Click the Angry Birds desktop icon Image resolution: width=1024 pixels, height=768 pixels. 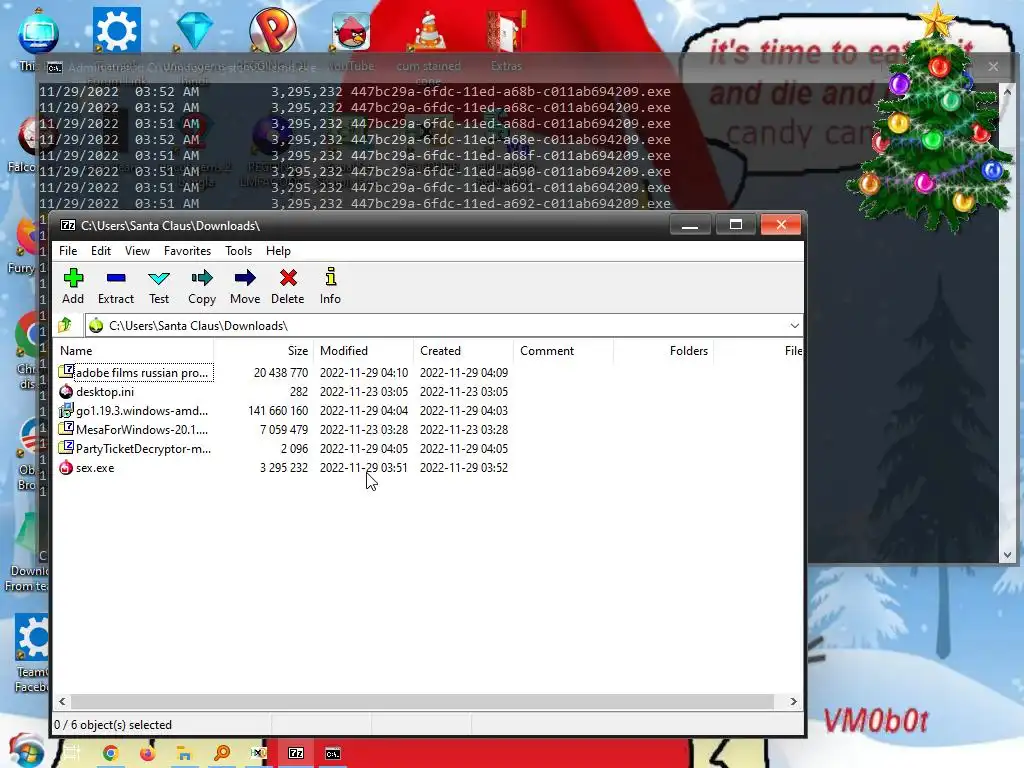(x=351, y=31)
